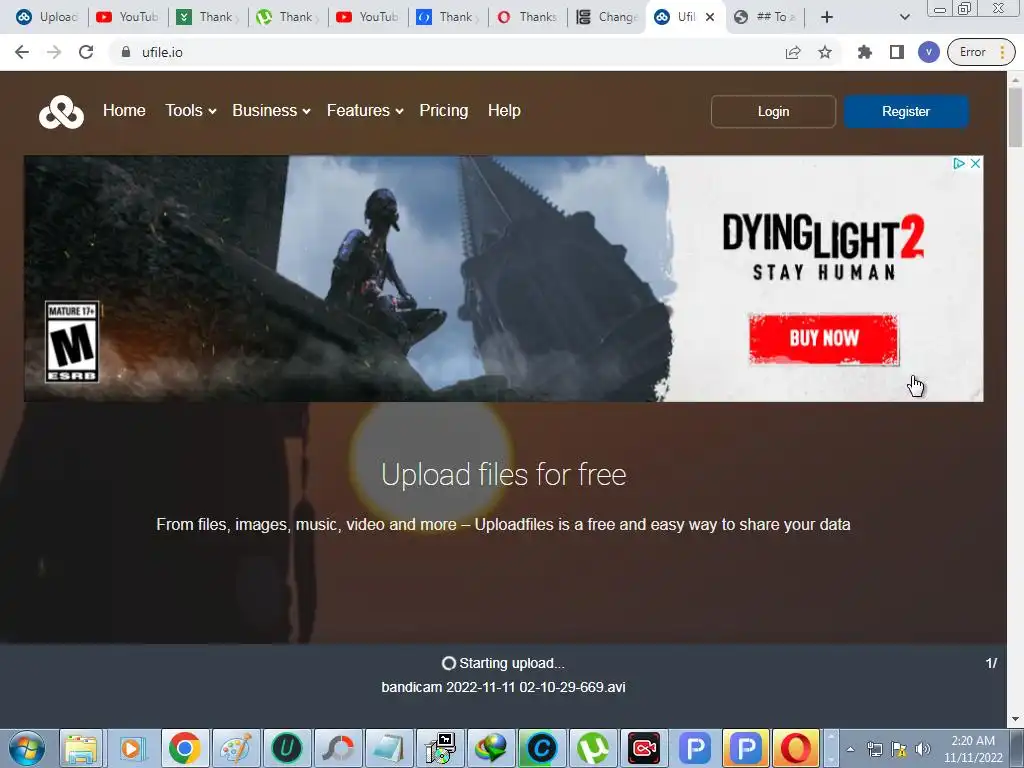The height and width of the screenshot is (768, 1024).
Task: Click the address bar URL ufile.io
Action: [x=162, y=52]
